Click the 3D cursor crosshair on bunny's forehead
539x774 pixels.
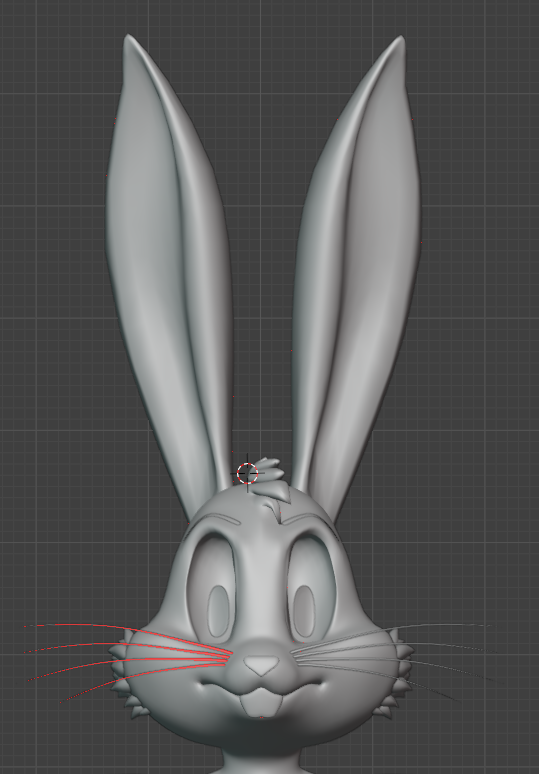click(x=247, y=473)
